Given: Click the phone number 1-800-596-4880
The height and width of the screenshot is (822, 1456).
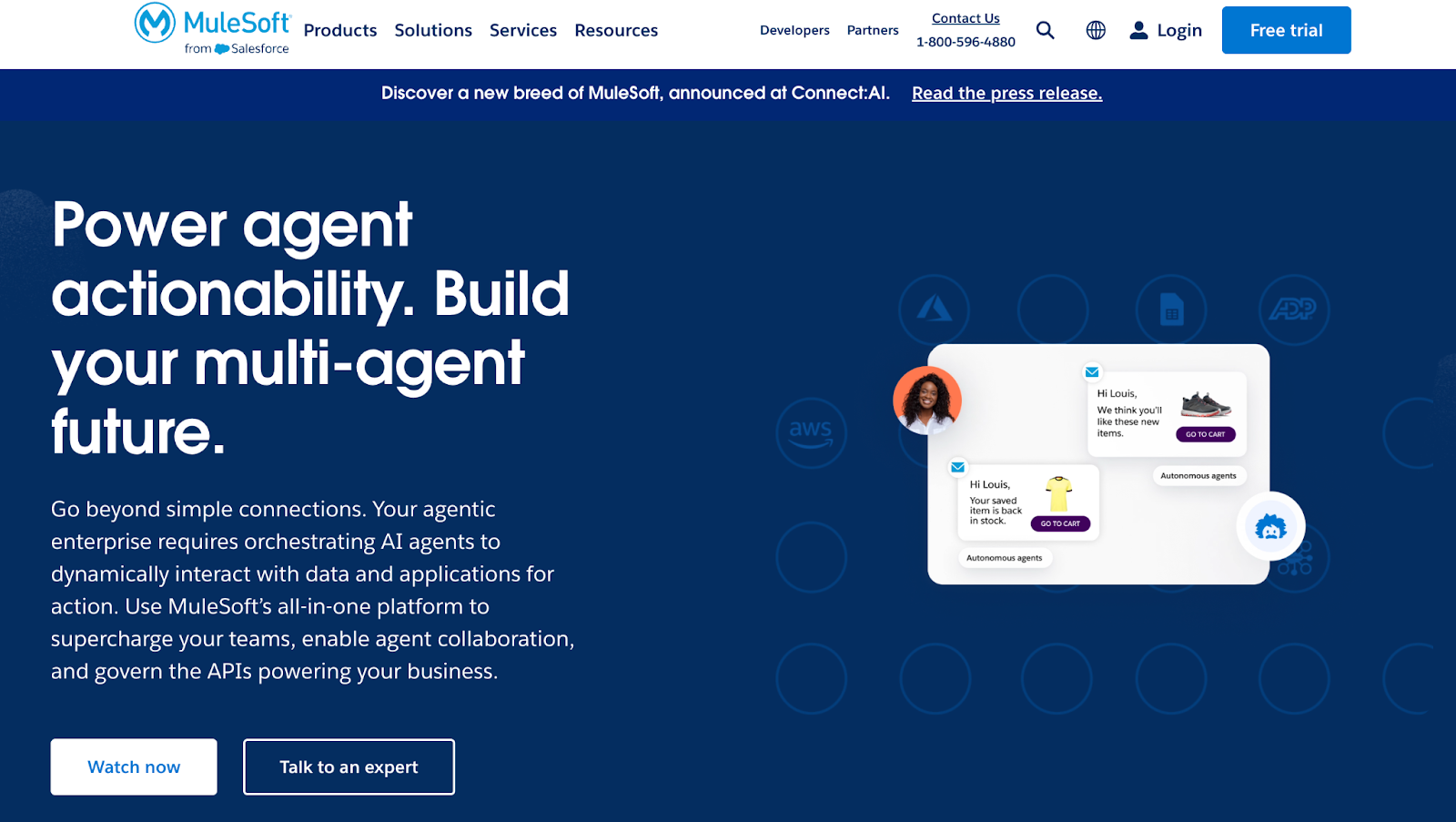Looking at the screenshot, I should coord(966,42).
